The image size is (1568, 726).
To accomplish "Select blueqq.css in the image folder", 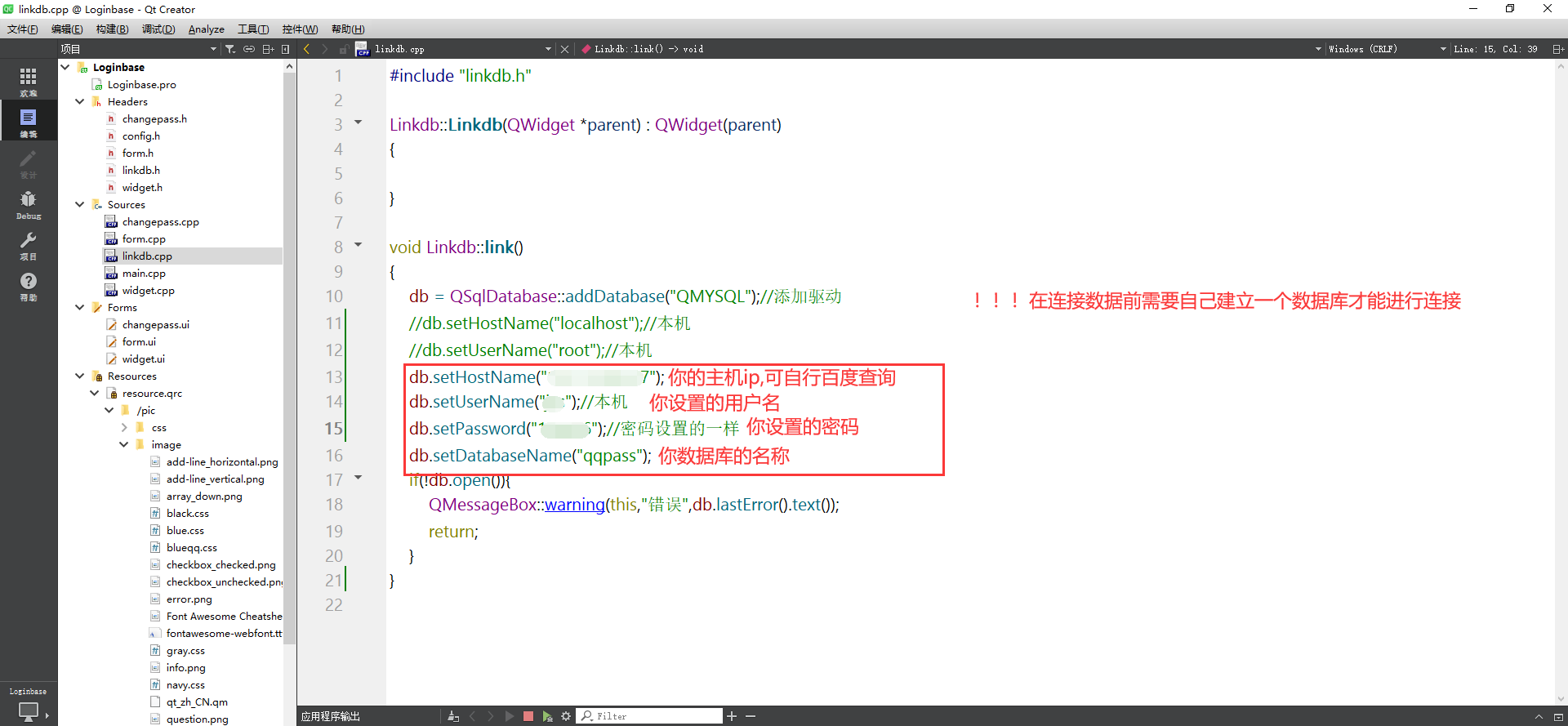I will pyautogui.click(x=192, y=547).
